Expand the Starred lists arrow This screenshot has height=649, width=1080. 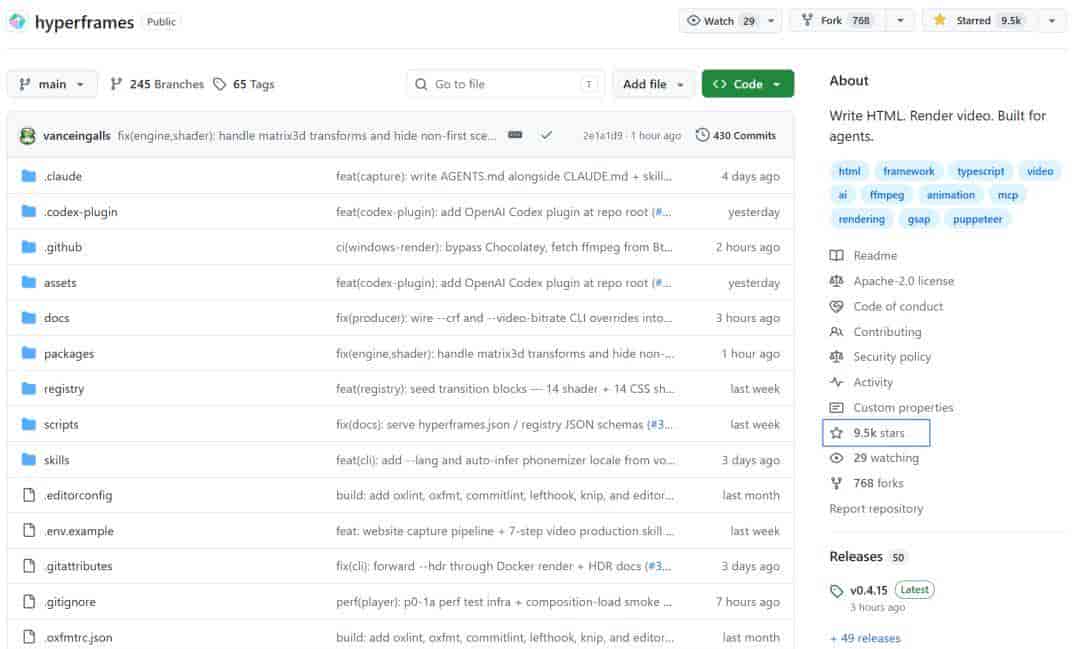click(x=1052, y=21)
